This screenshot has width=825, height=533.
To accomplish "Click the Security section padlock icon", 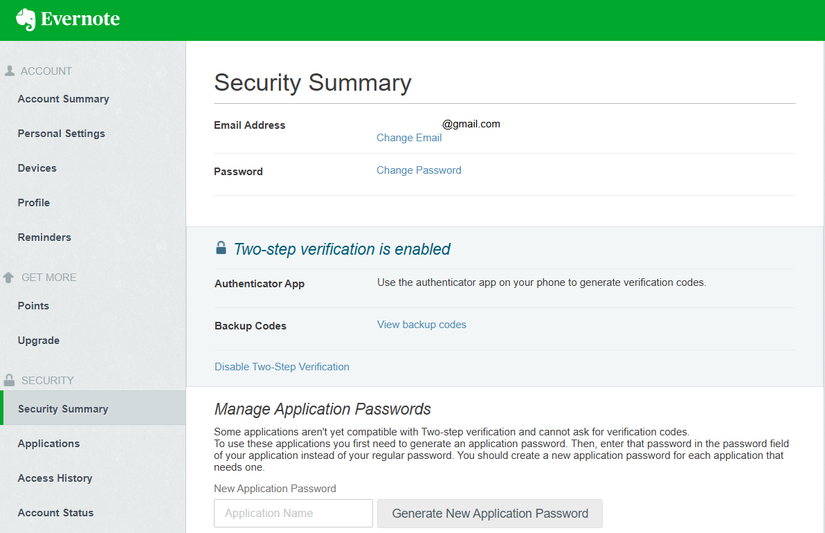I will click(x=9, y=380).
